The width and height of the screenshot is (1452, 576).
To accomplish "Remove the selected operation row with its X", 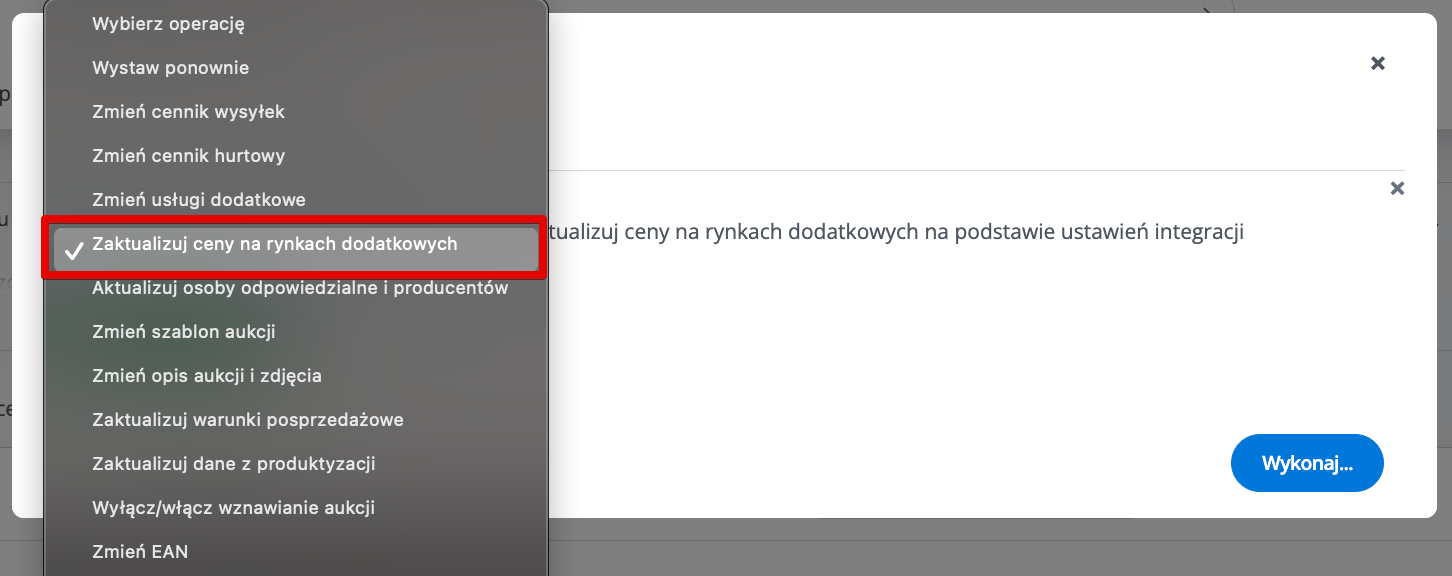I will coord(1397,188).
